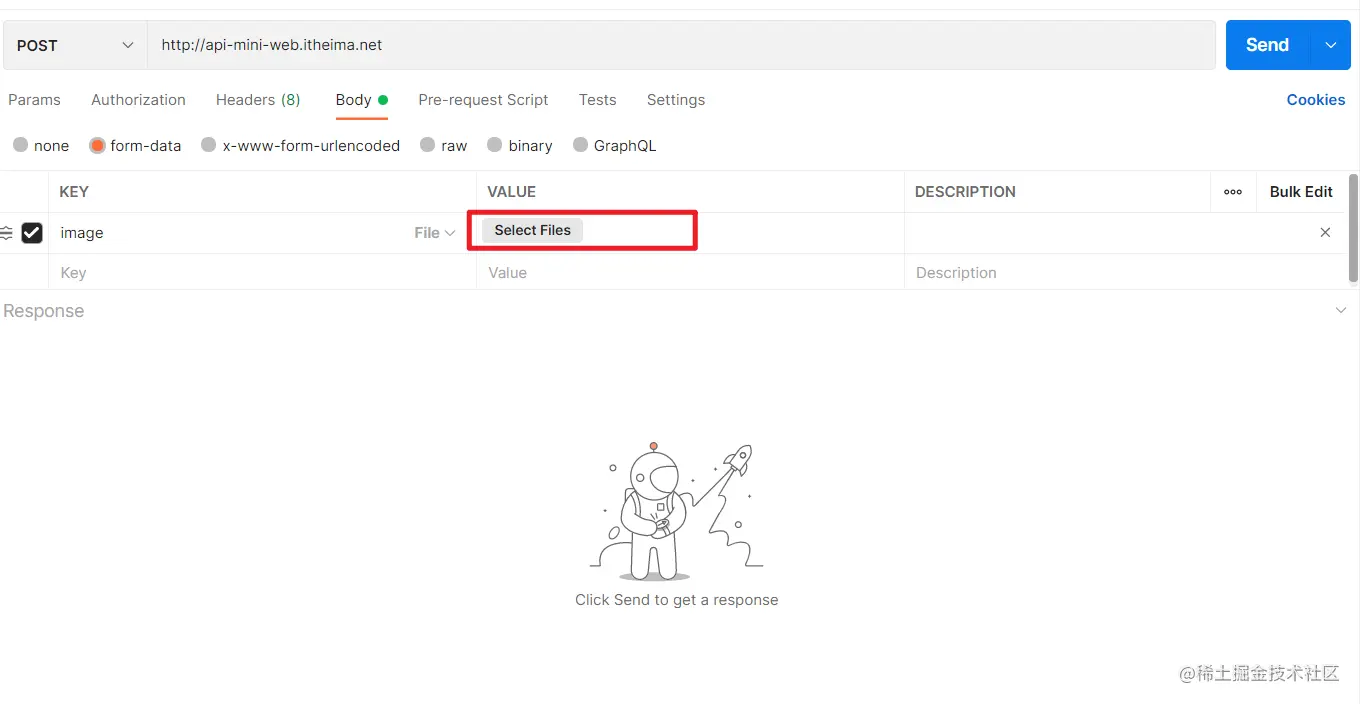
Task: Open the Pre-request Script tab
Action: tap(483, 100)
